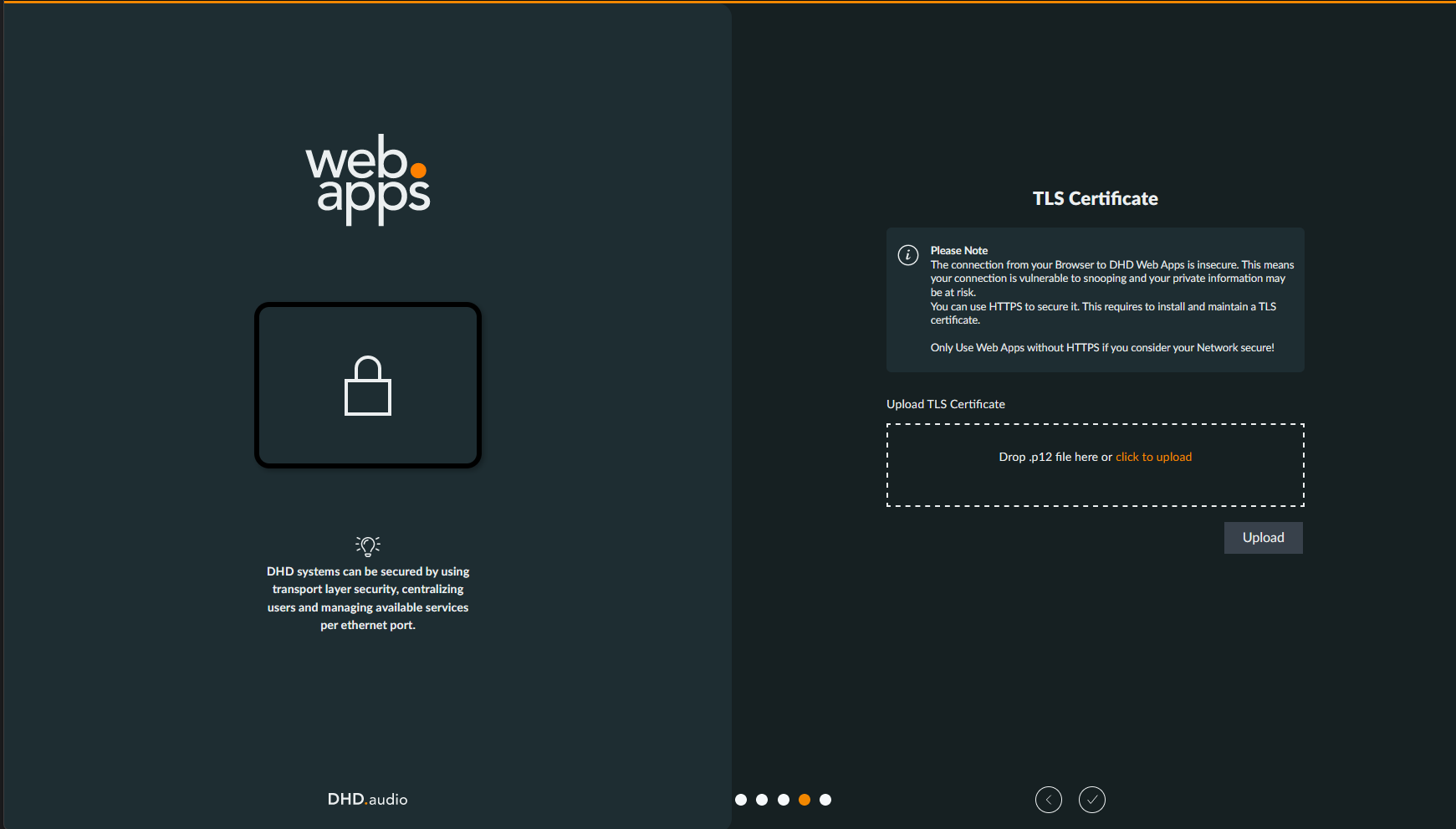Click the .p12 file drop zone
1456x829 pixels.
[x=1095, y=465]
